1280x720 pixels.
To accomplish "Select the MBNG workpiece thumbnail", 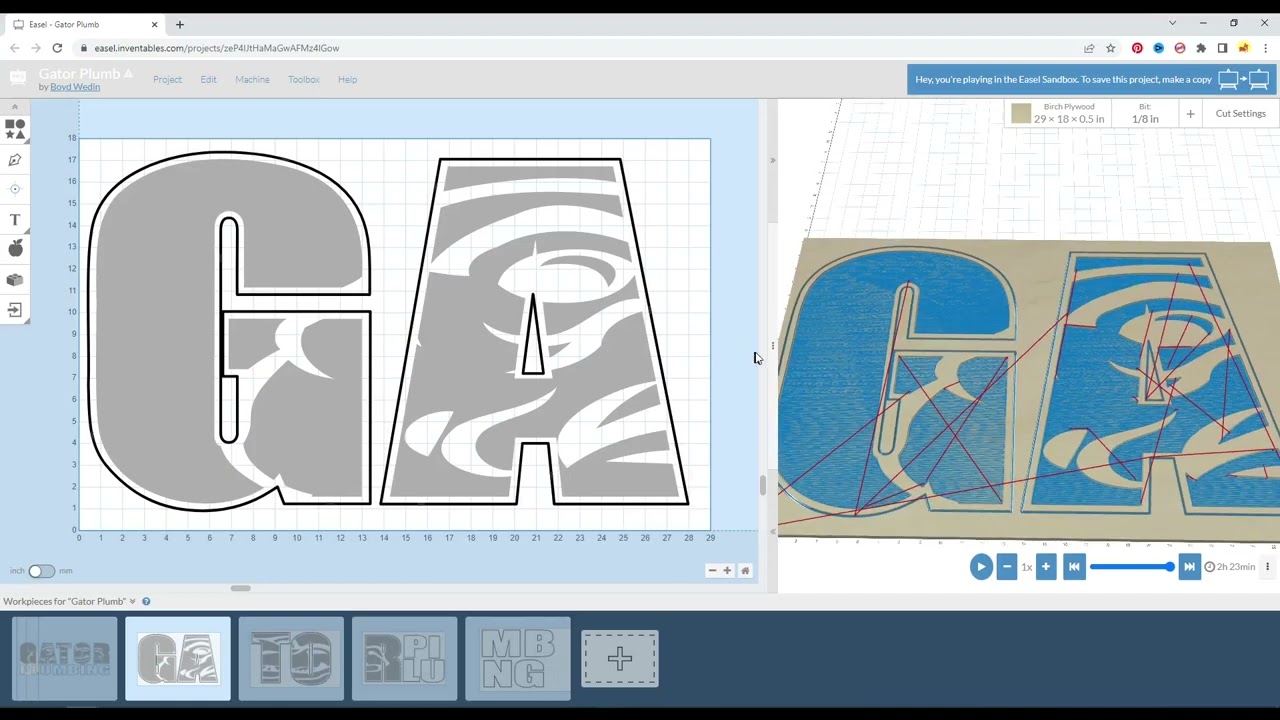I will 518,659.
